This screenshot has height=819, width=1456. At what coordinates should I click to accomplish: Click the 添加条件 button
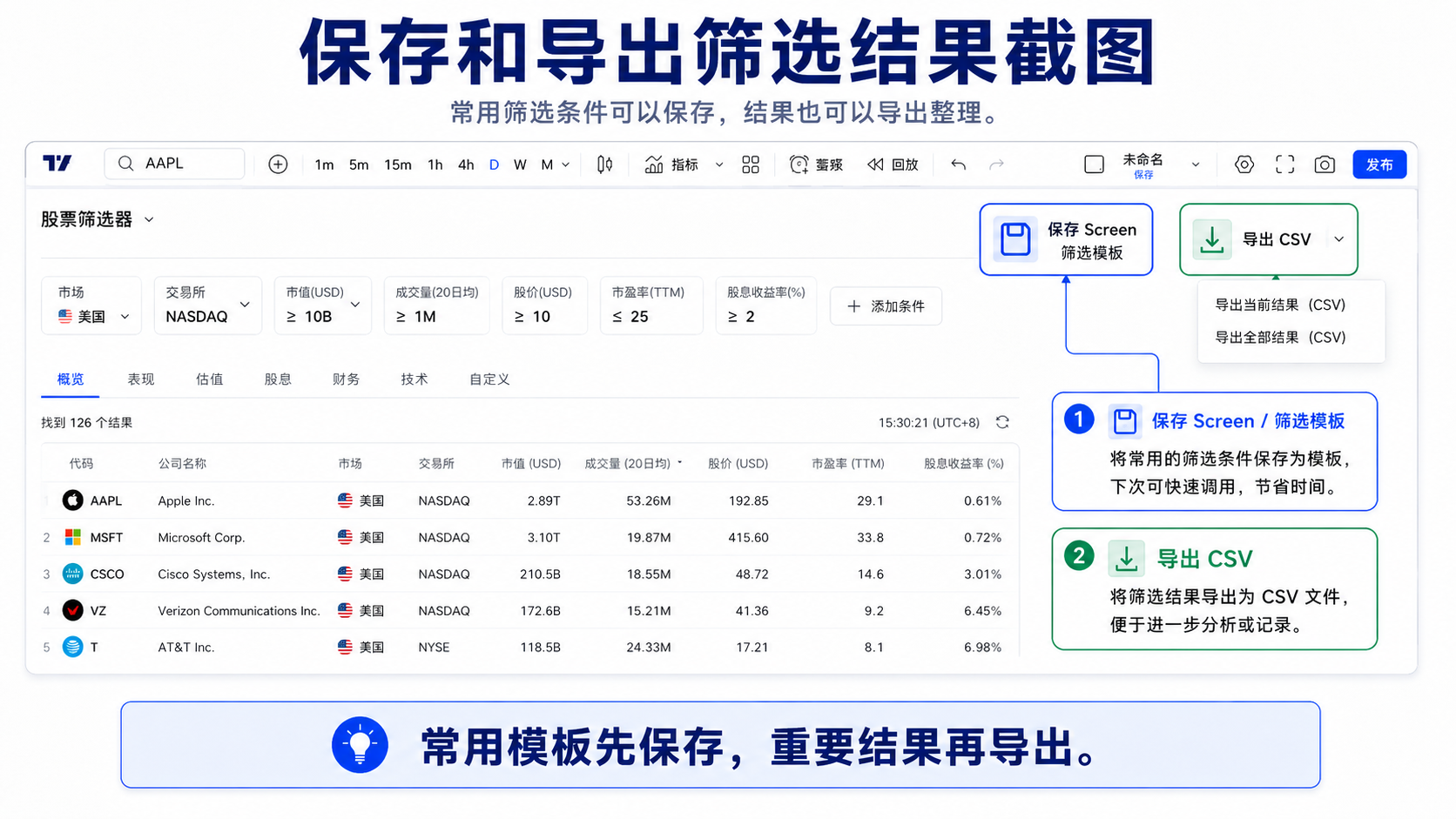(886, 306)
